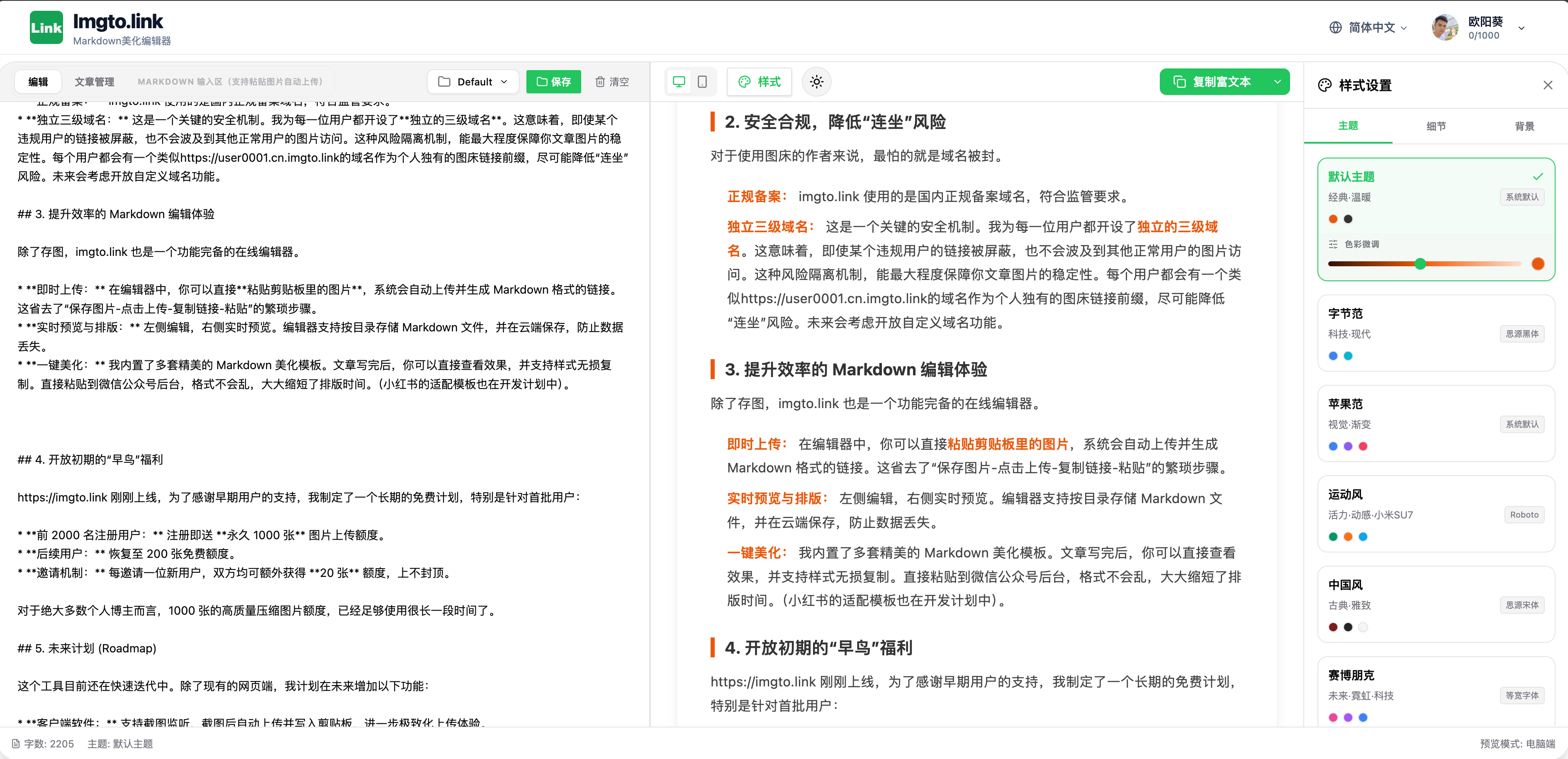
Task: Toggle the 样式 style panel button
Action: 759,82
